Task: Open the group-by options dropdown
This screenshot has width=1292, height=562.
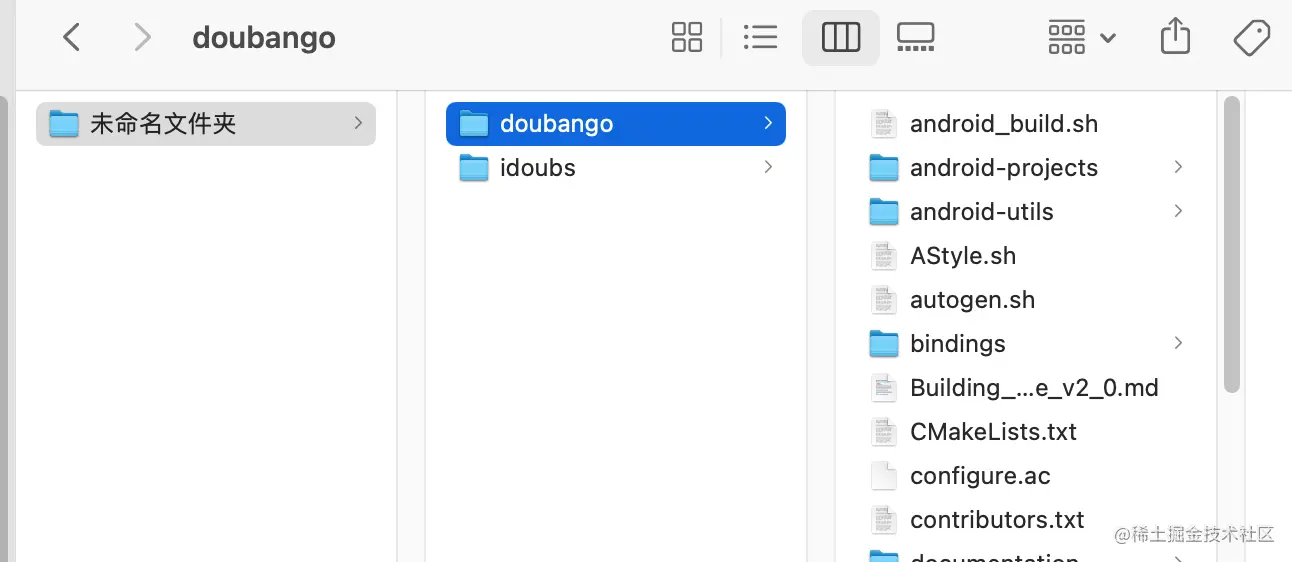Action: click(1082, 38)
